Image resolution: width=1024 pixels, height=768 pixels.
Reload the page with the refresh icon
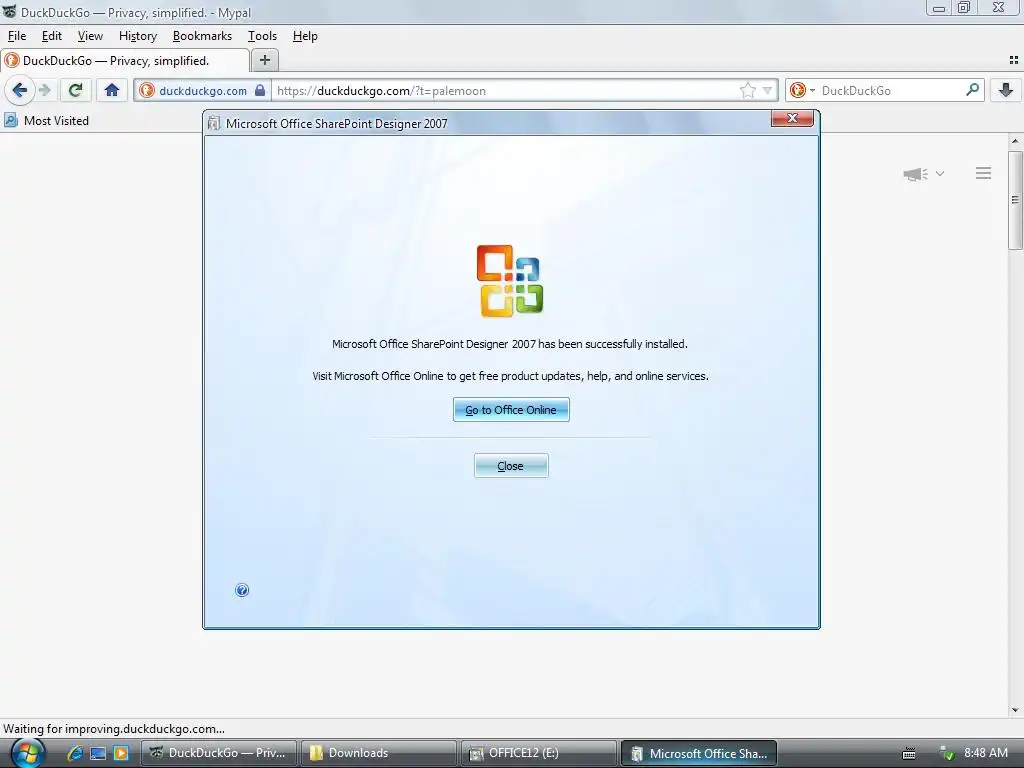tap(75, 90)
